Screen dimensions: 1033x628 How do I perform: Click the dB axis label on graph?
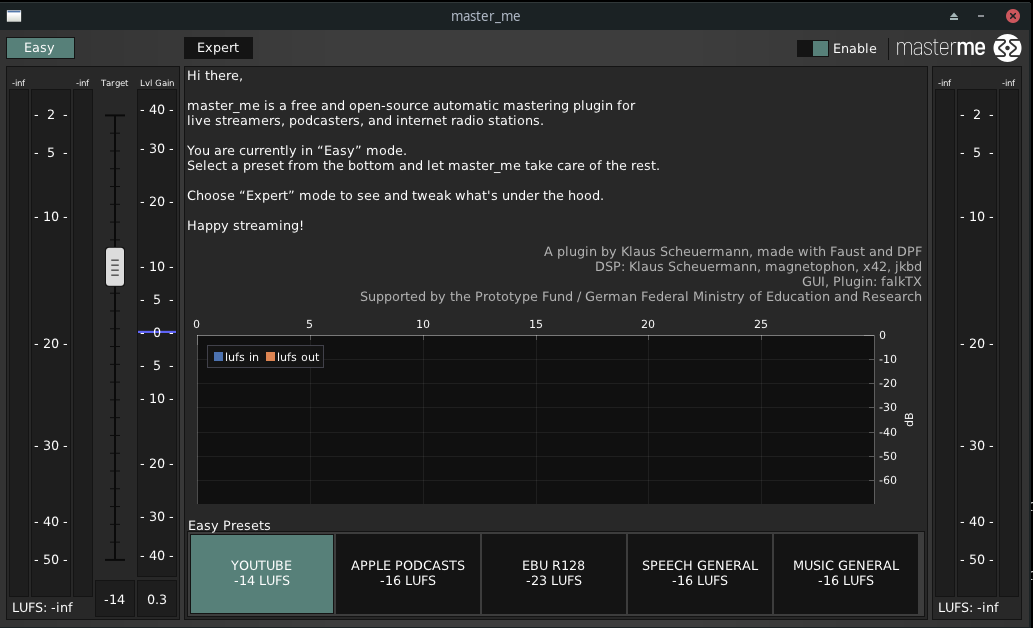pos(909,419)
